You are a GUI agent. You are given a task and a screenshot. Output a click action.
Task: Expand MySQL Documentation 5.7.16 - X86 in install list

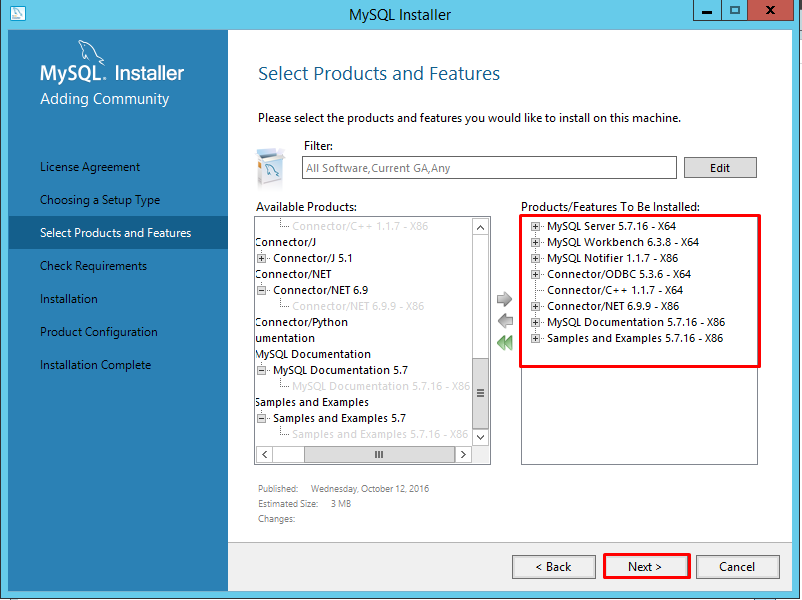535,322
